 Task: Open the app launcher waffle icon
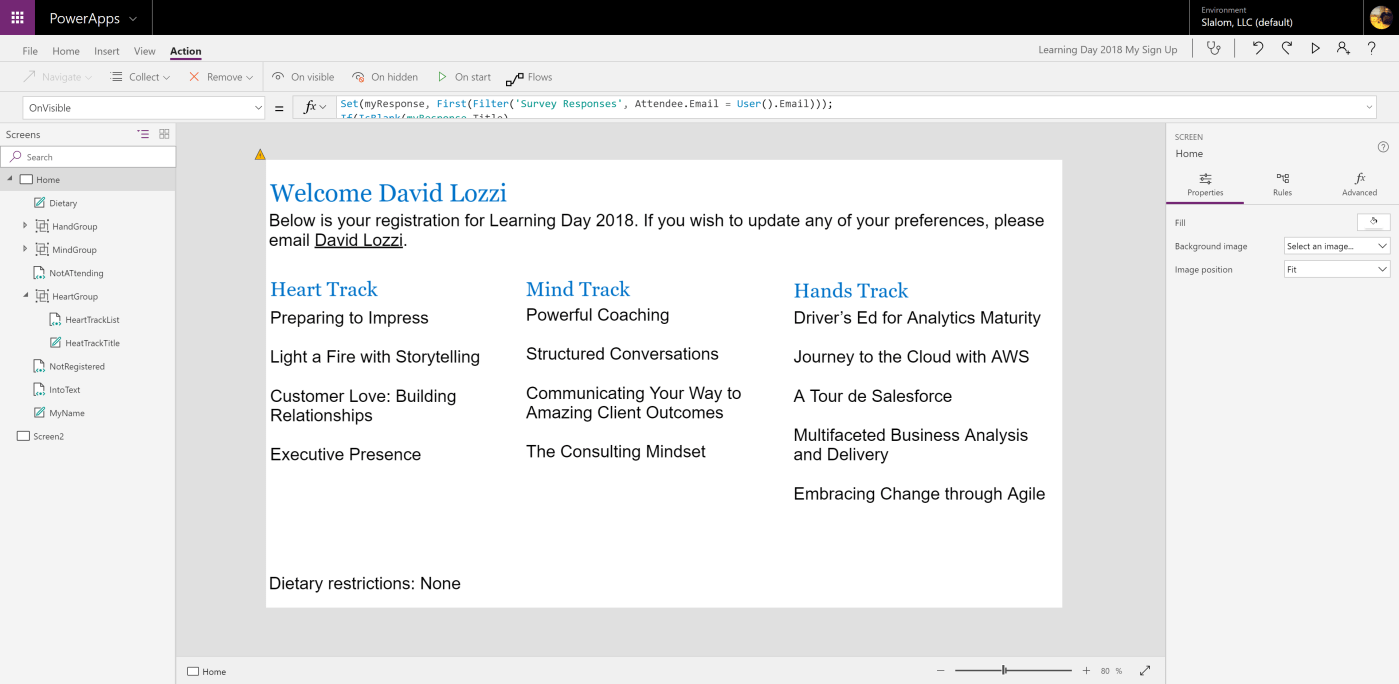coord(17,18)
